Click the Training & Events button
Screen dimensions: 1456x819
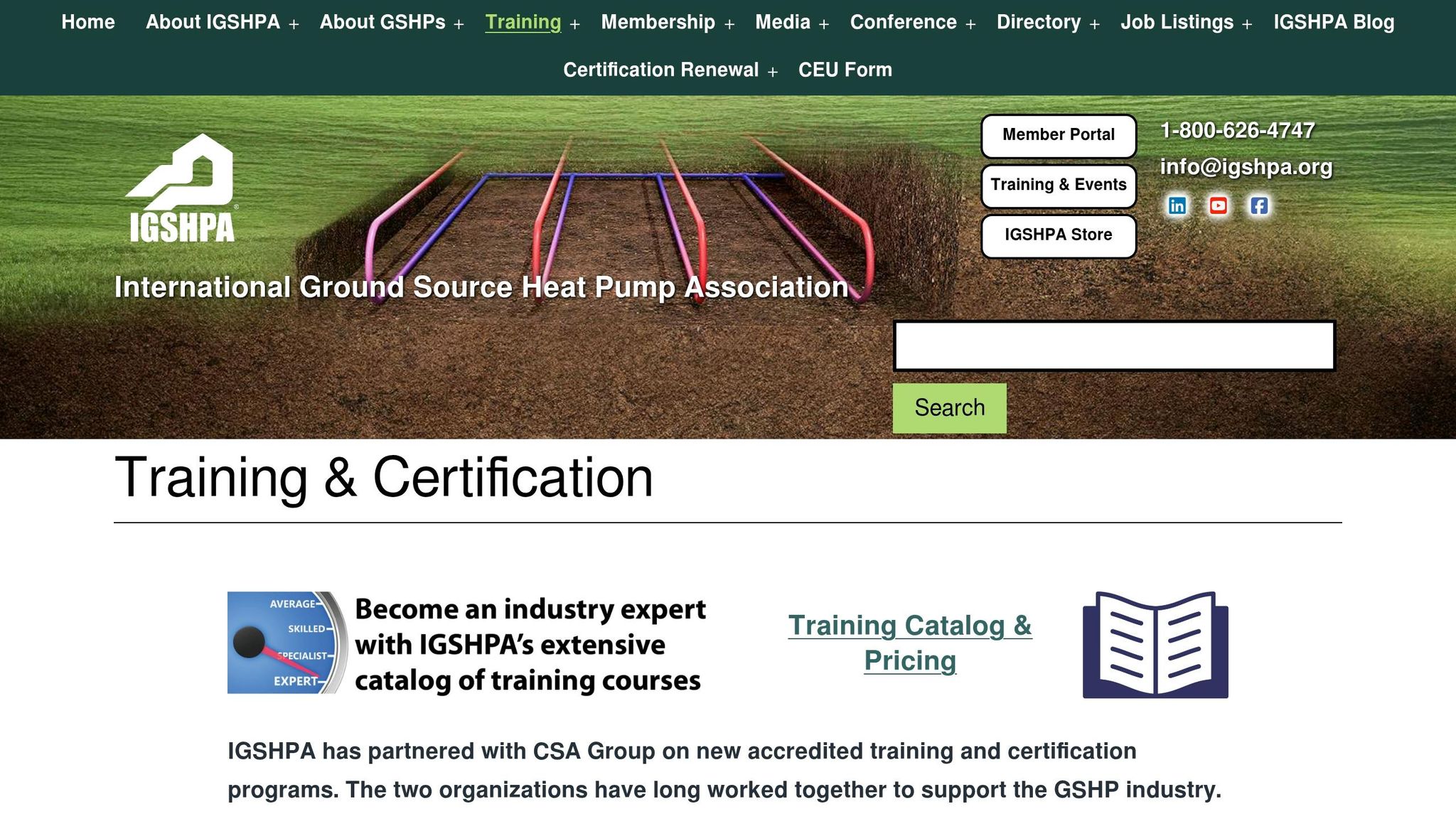[1059, 185]
